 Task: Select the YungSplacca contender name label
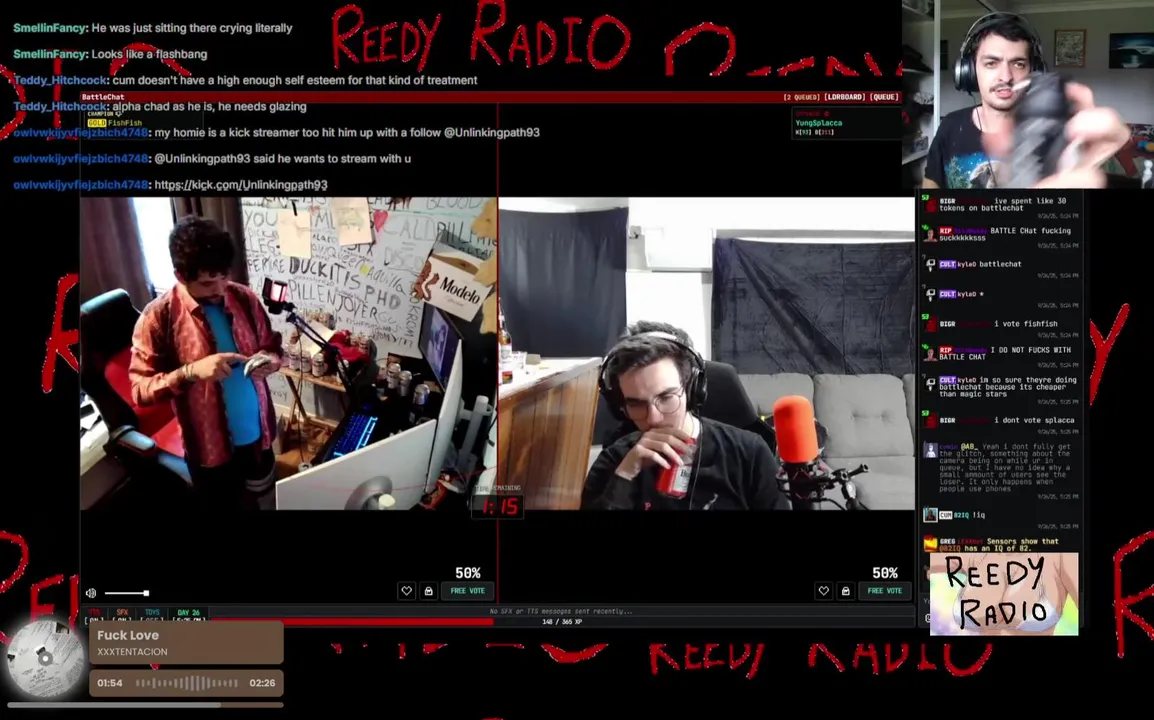(818, 123)
